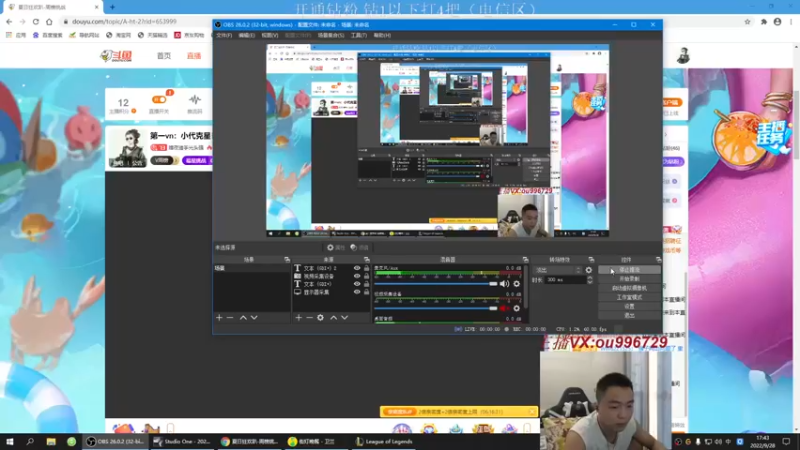
Task: Move the source up in the Sources panel
Action: [x=334, y=317]
